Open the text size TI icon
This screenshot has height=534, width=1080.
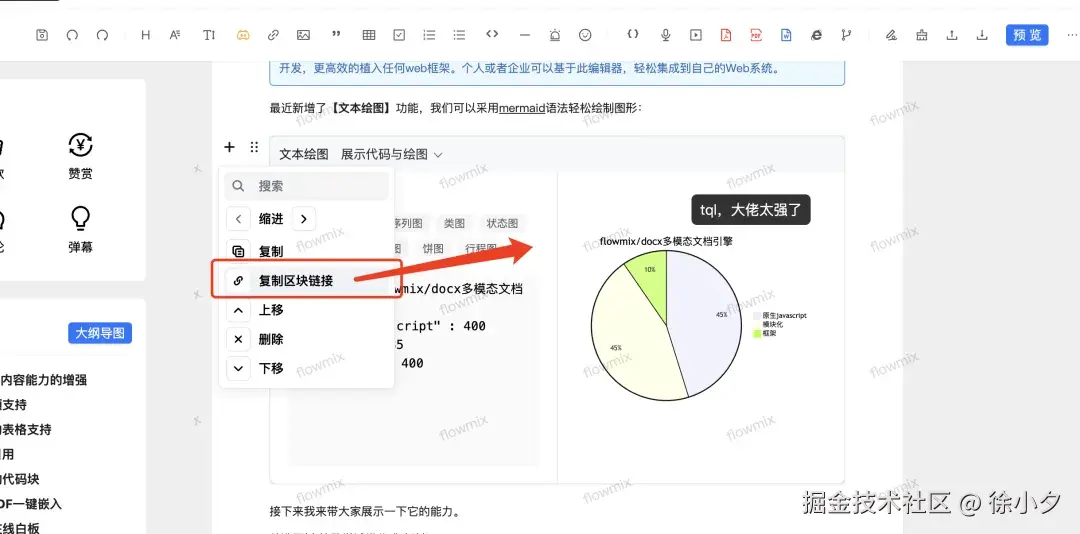209,34
